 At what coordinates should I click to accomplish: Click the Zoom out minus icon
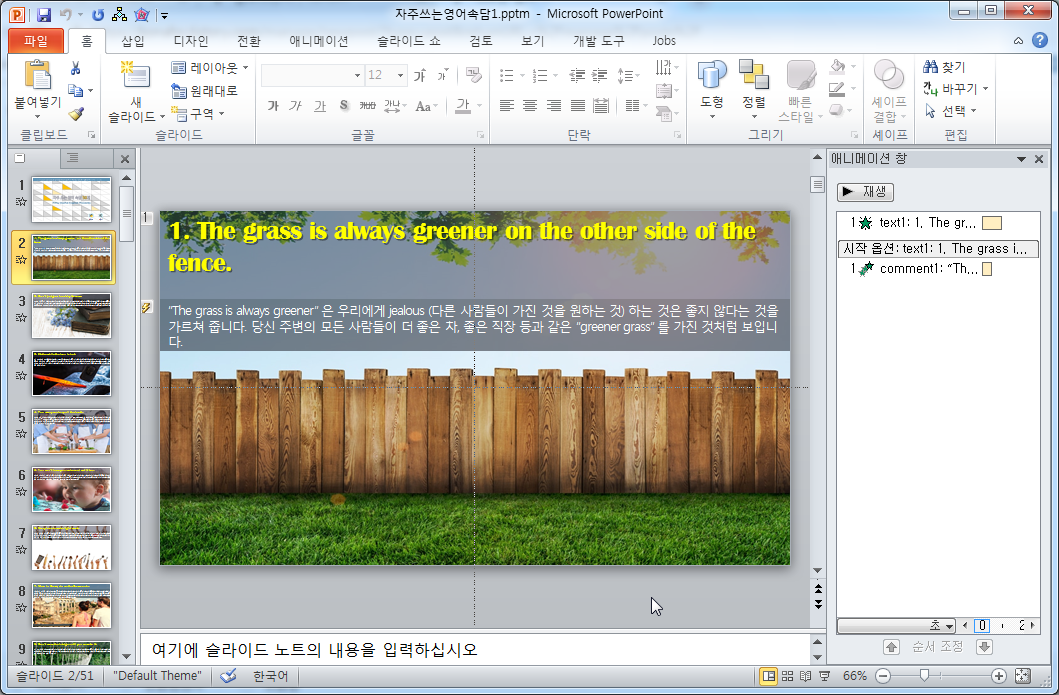(883, 675)
